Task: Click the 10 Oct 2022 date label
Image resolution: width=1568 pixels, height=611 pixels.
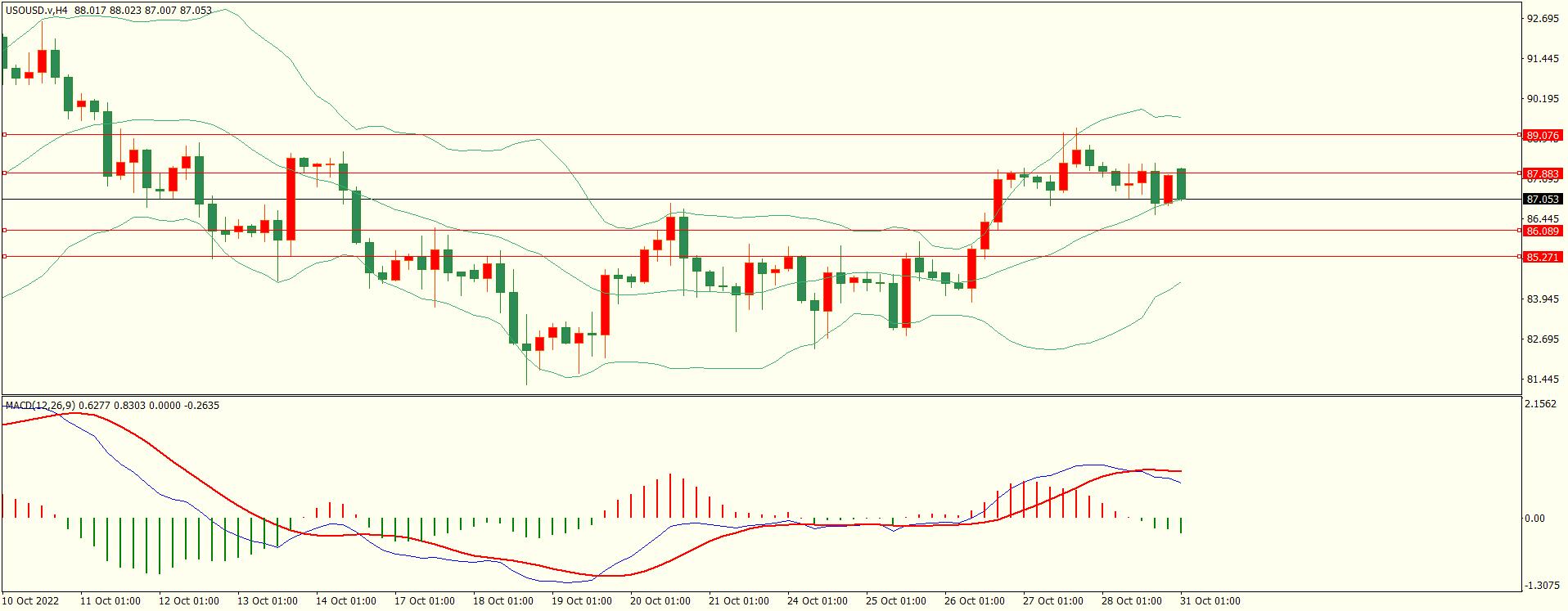Action: [x=31, y=600]
